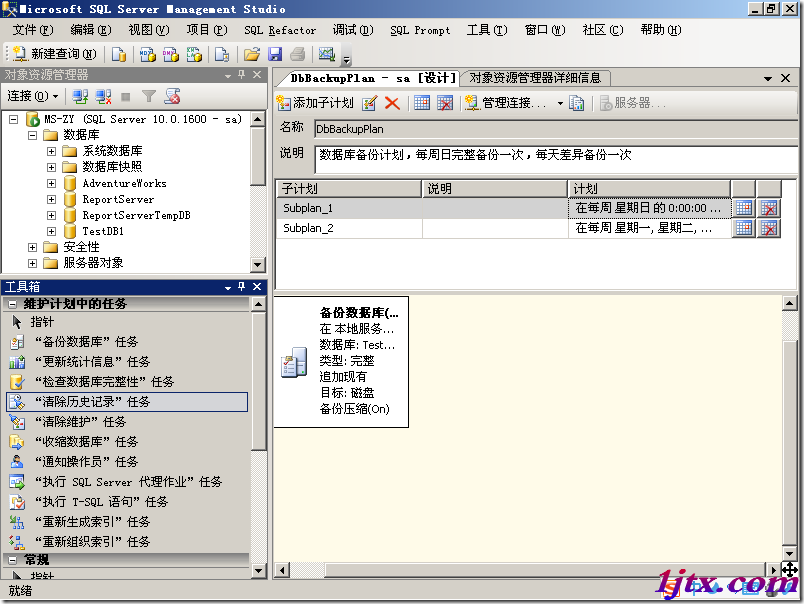Click the subplan schedule calendar icon in designer toolbar
This screenshot has height=604, width=804.
(422, 103)
